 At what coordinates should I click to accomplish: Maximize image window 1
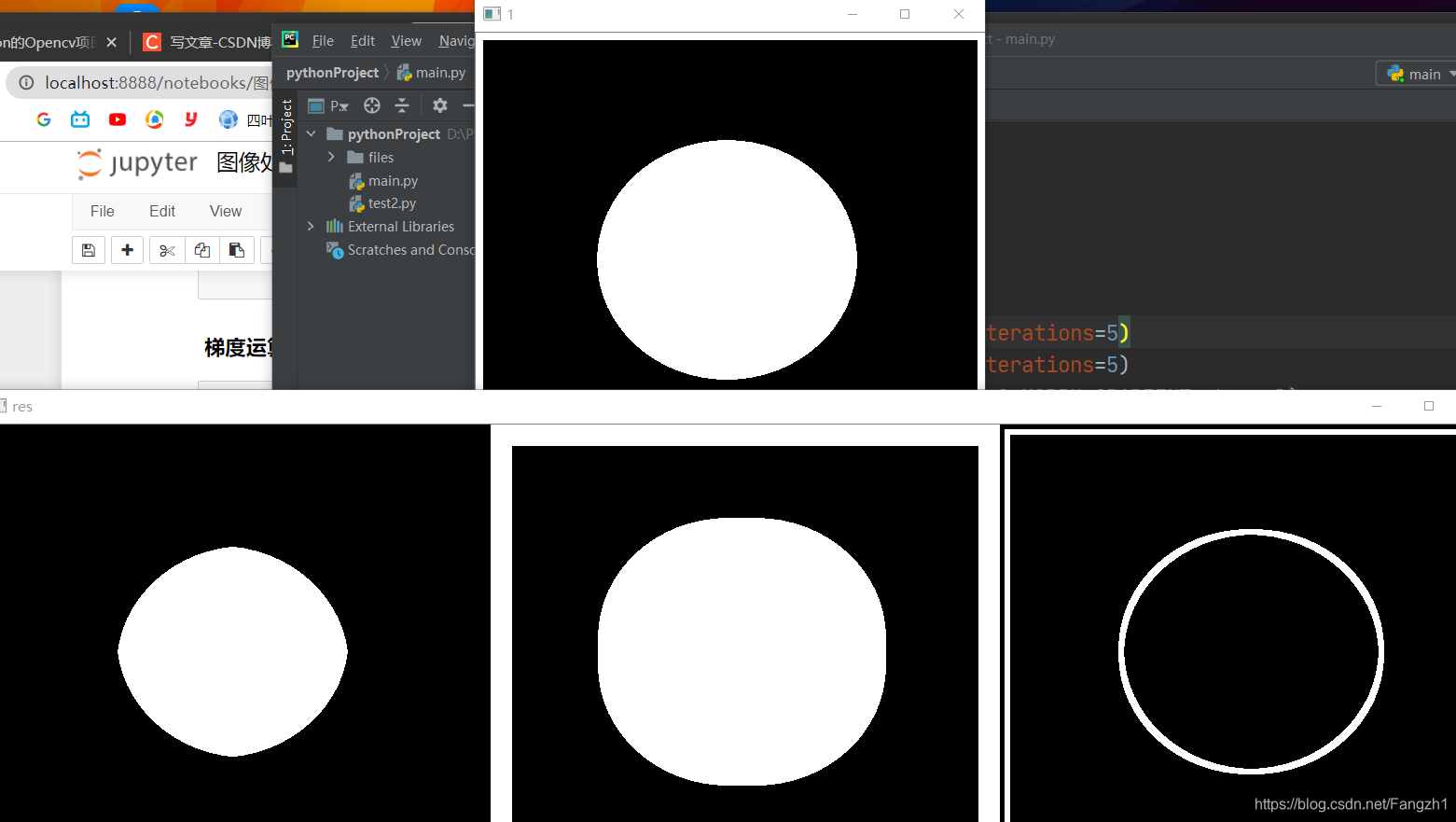(x=905, y=14)
